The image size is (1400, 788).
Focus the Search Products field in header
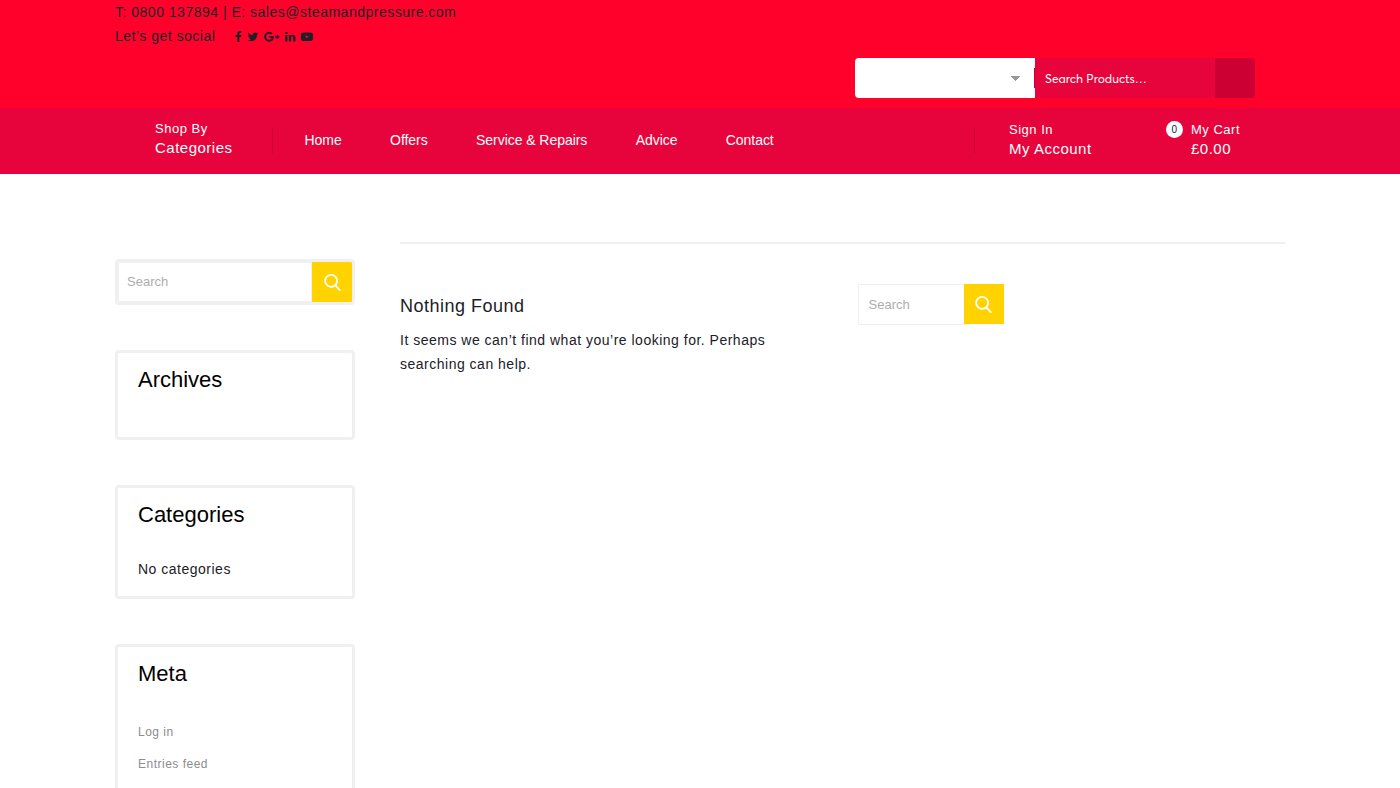click(x=1125, y=78)
